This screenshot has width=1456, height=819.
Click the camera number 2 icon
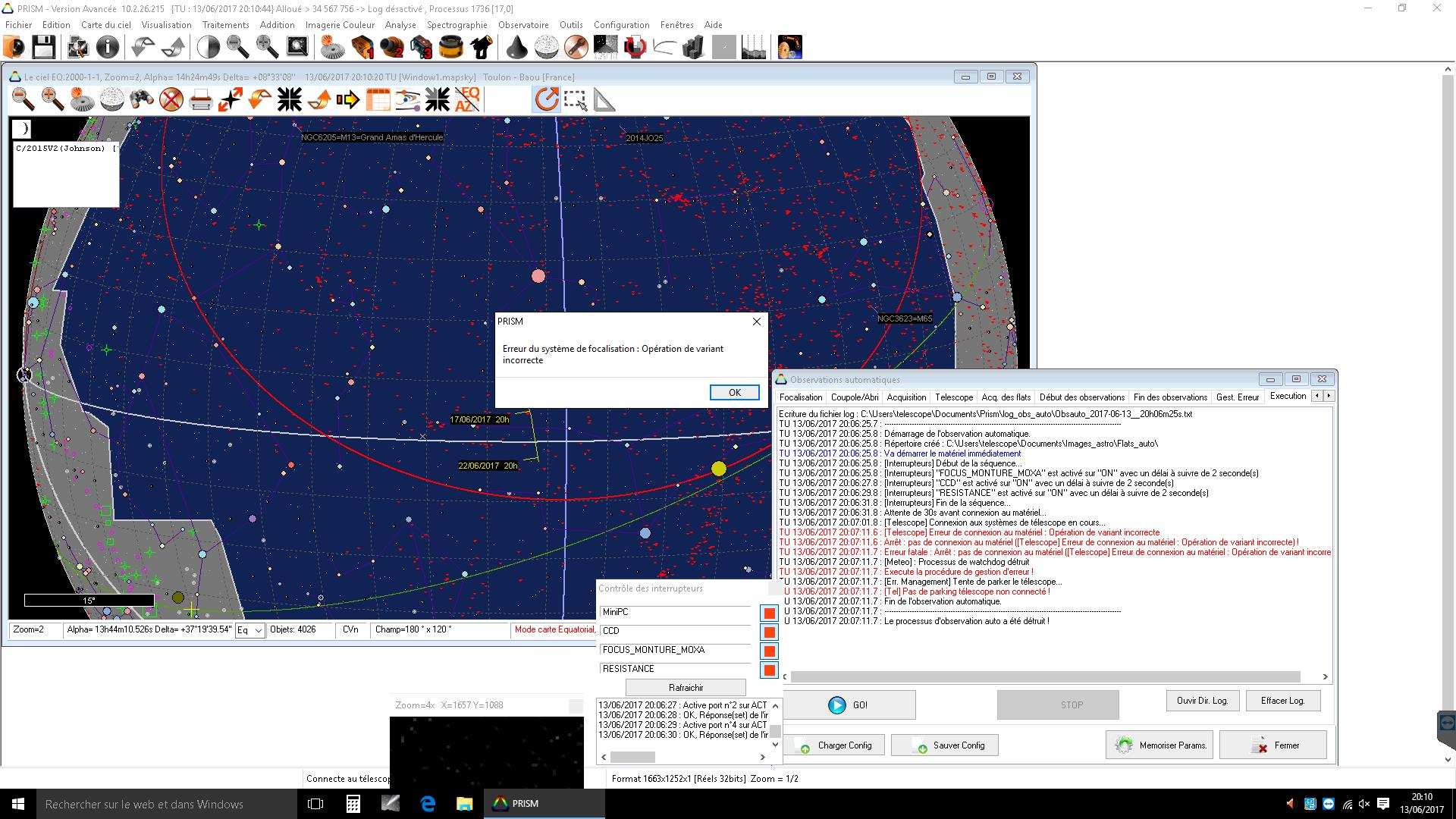point(392,47)
